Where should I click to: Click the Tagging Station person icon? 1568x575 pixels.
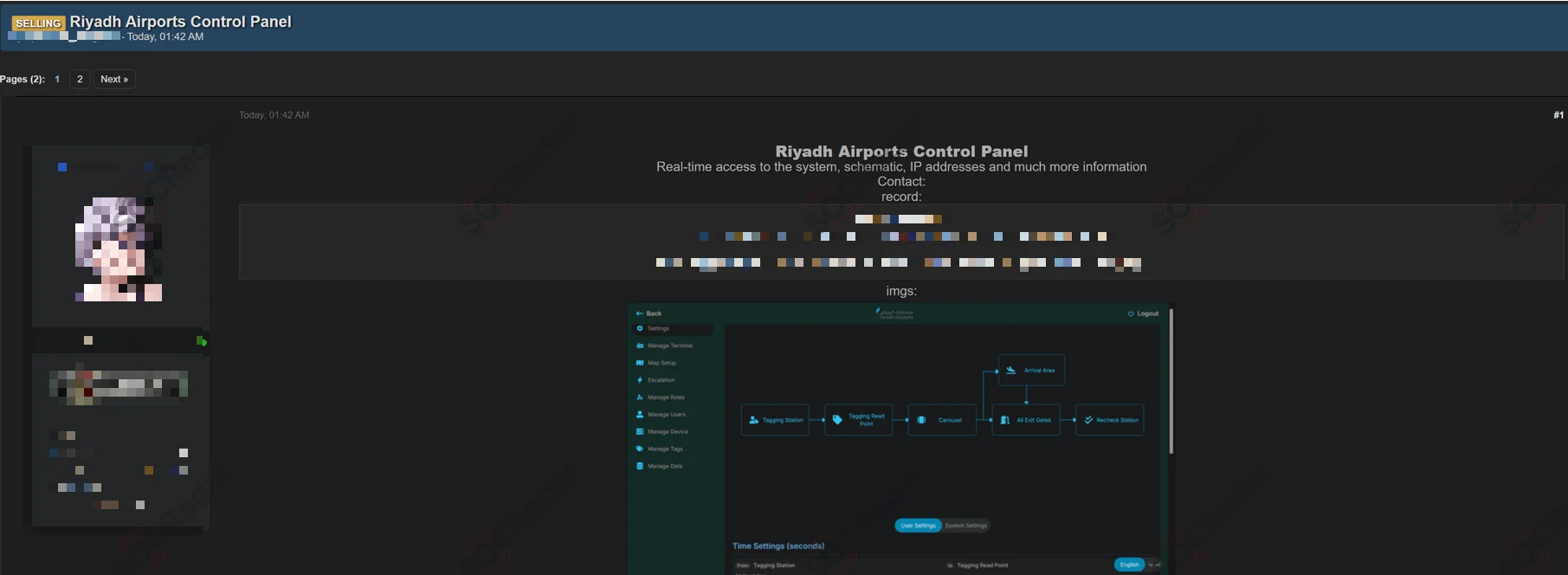[753, 420]
